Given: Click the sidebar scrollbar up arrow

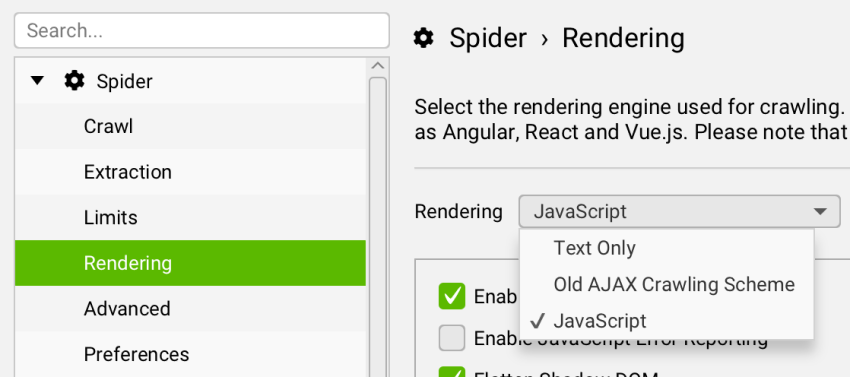Looking at the screenshot, I should coord(378,66).
